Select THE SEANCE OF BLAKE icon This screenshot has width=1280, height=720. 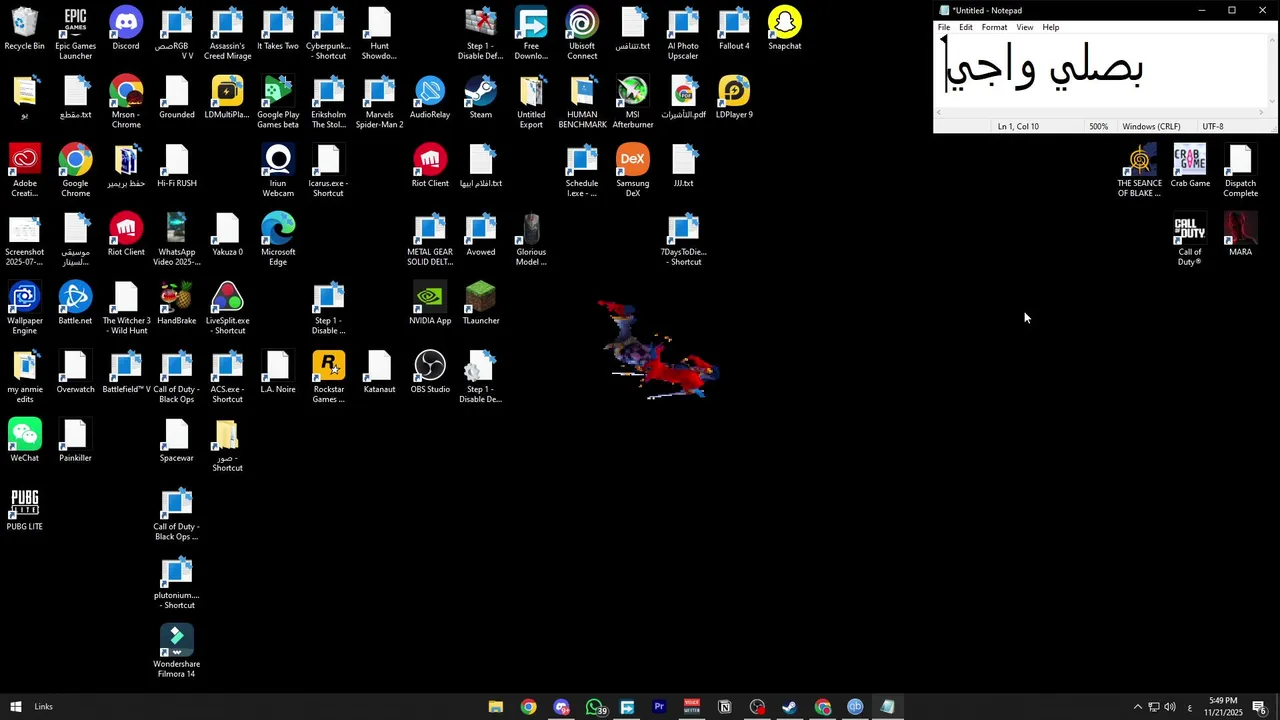1140,170
